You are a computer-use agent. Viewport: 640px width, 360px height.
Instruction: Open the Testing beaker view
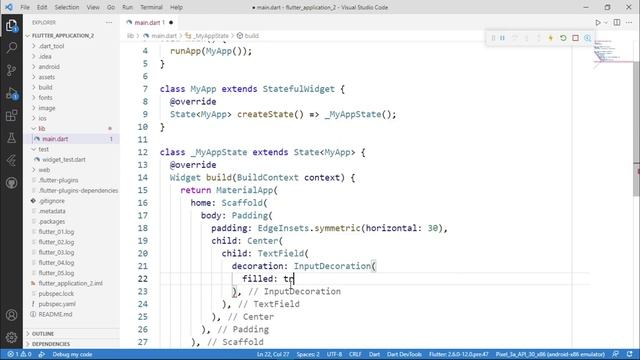[11, 138]
